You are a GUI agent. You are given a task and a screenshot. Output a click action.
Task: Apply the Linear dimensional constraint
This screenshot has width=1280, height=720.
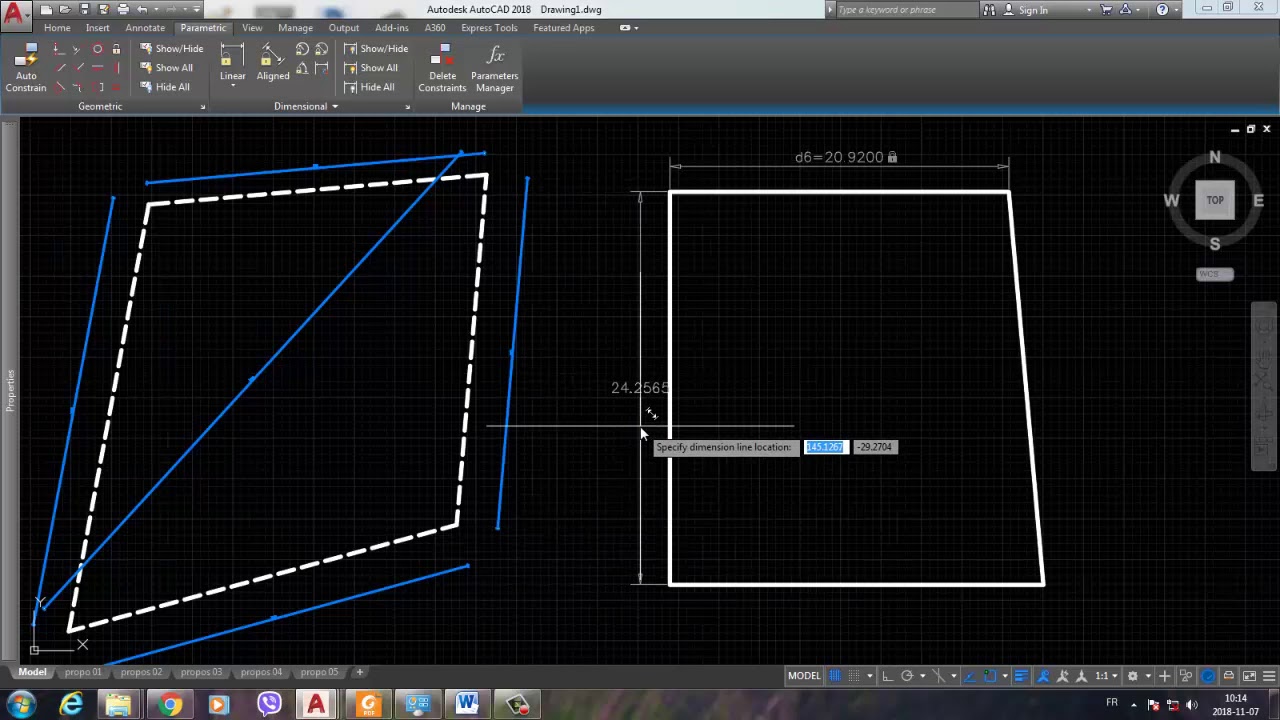(232, 64)
